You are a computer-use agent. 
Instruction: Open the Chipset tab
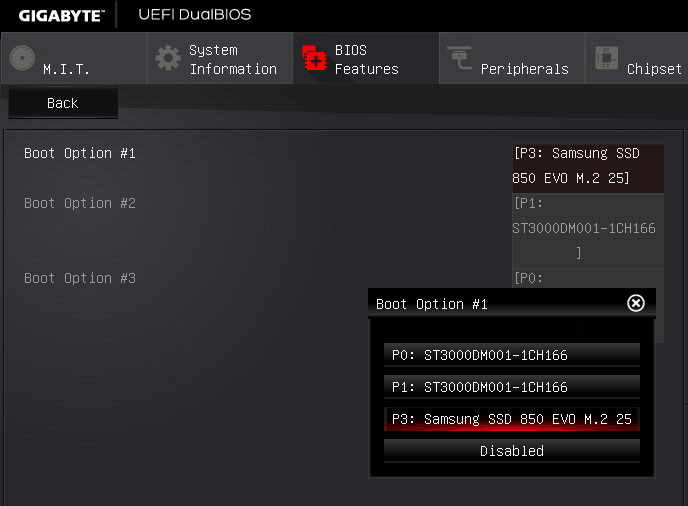point(637,58)
